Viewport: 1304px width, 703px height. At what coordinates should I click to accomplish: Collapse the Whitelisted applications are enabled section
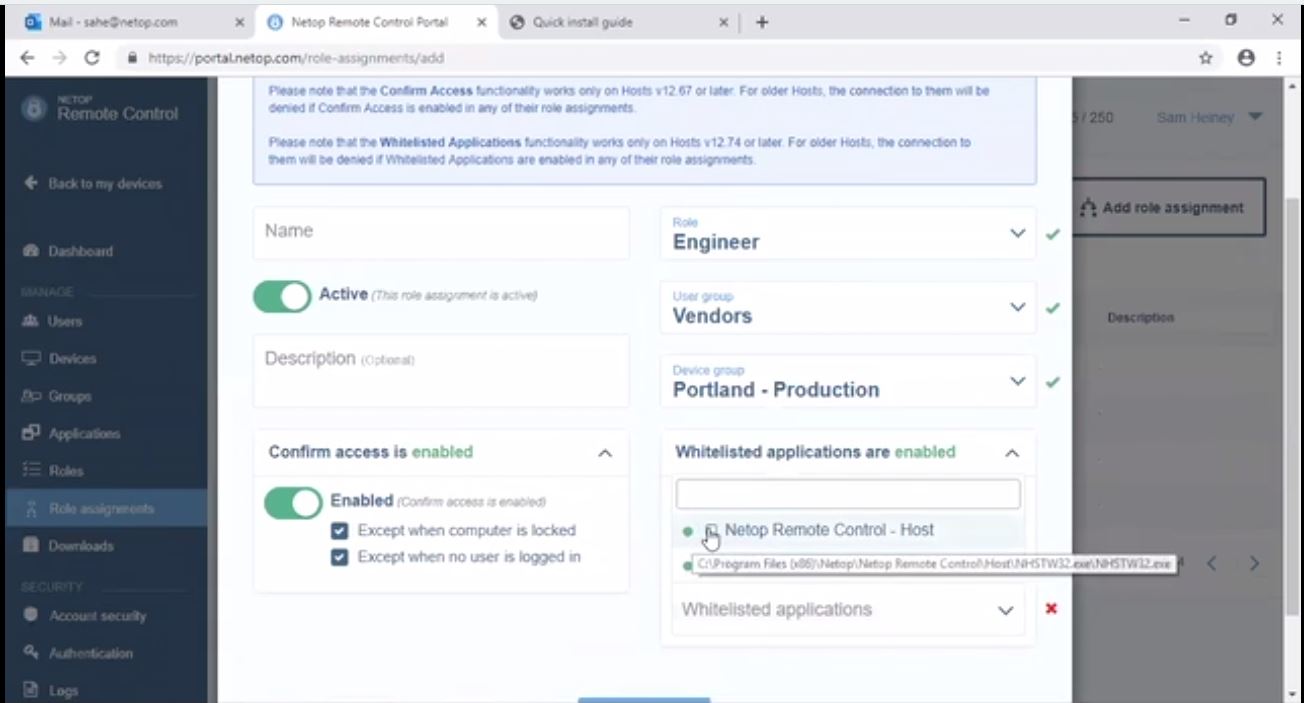point(1012,453)
